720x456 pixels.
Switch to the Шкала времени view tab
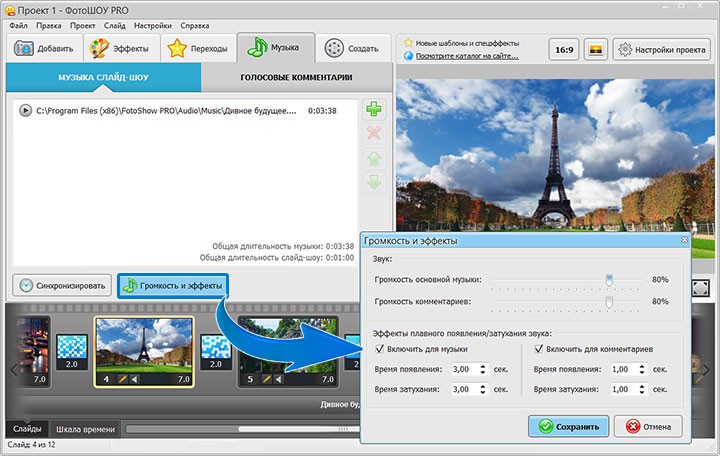pyautogui.click(x=85, y=429)
